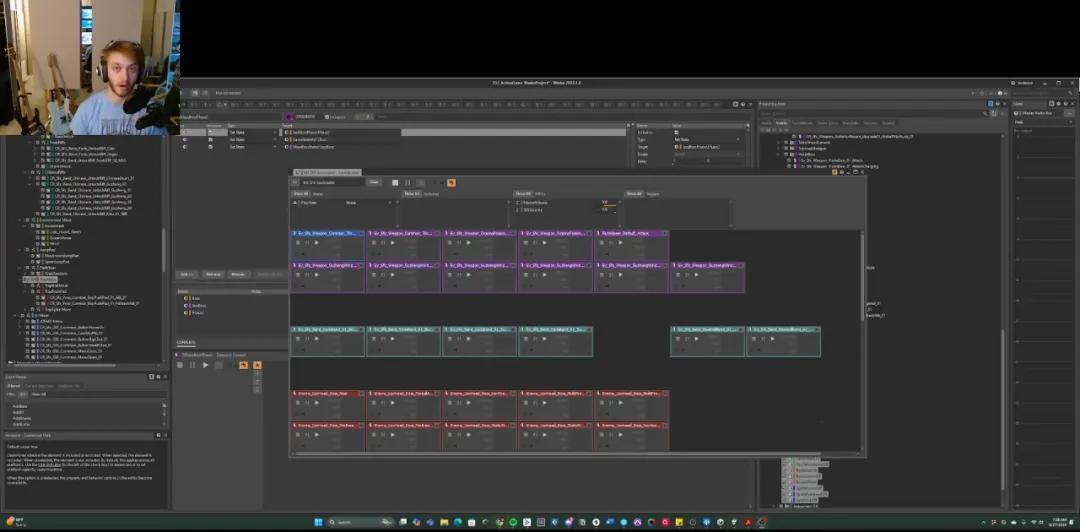Open the Peak meter type dropdown
This screenshot has height=532, width=1080.
click(x=1043, y=122)
